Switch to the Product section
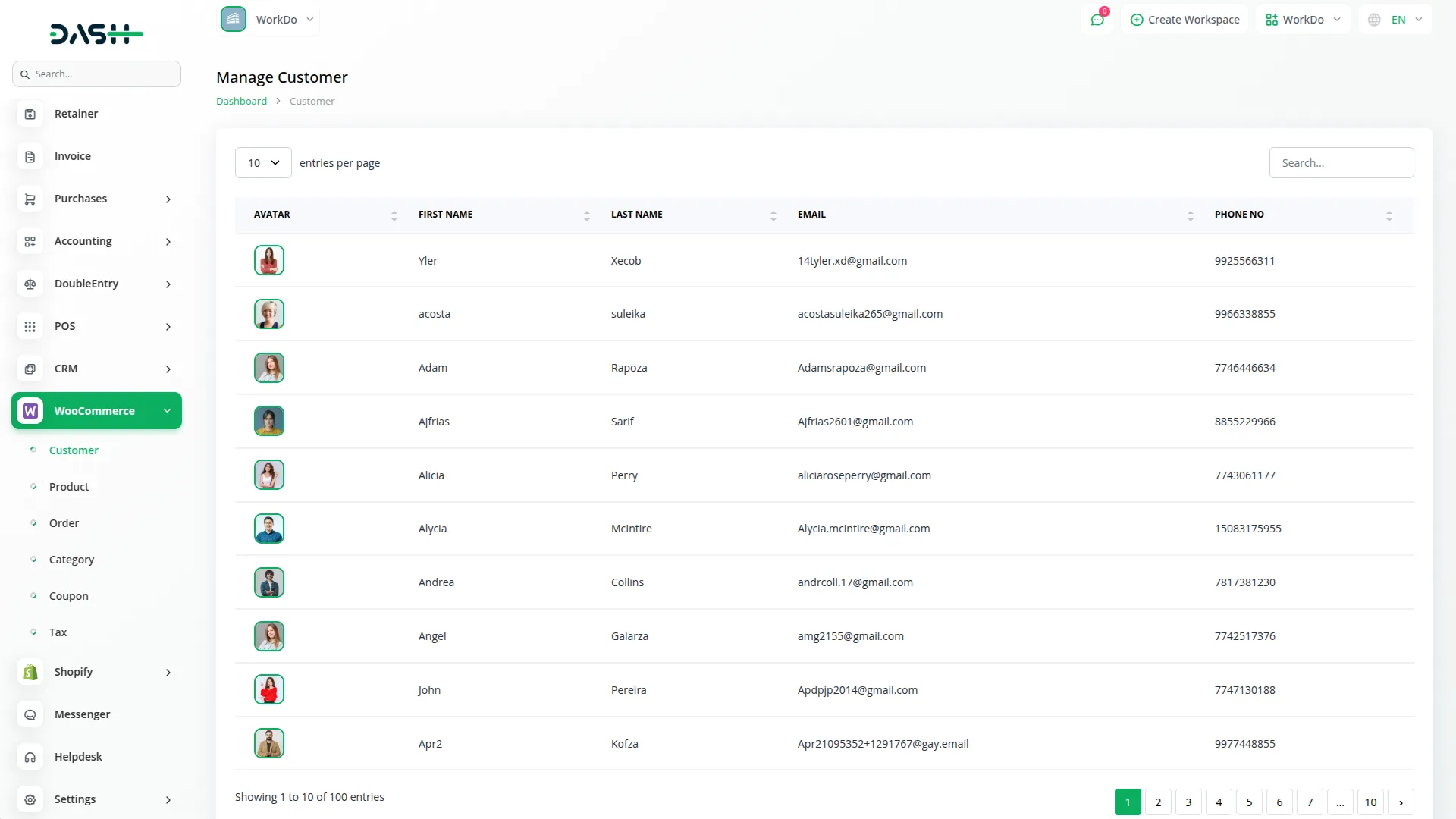 coord(69,486)
